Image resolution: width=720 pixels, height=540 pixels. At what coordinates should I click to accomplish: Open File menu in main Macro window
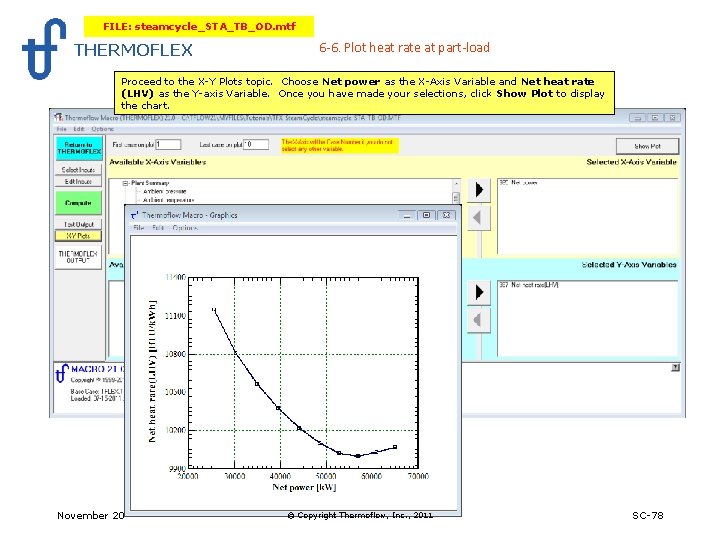(62, 129)
